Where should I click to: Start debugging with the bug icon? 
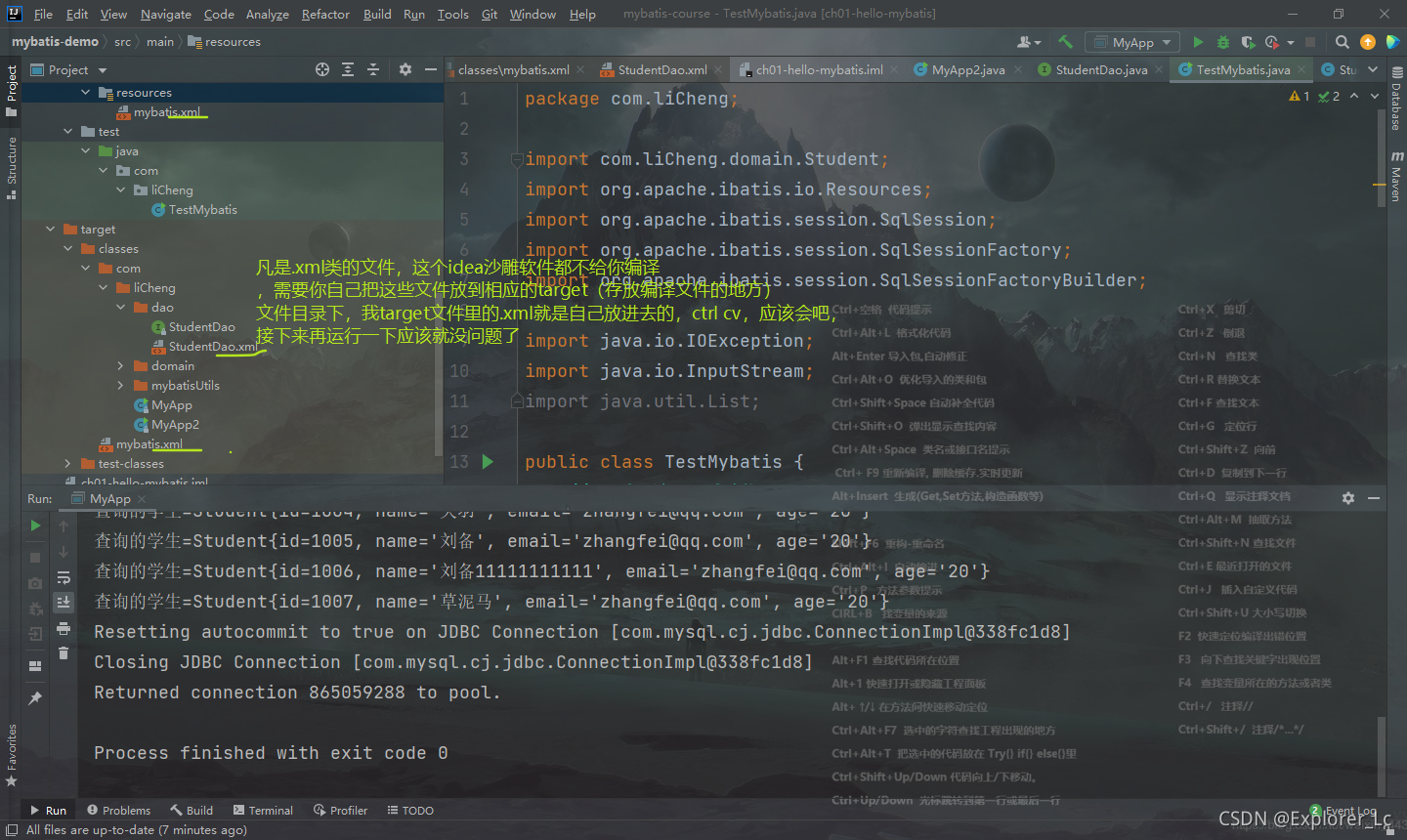coord(1222,42)
